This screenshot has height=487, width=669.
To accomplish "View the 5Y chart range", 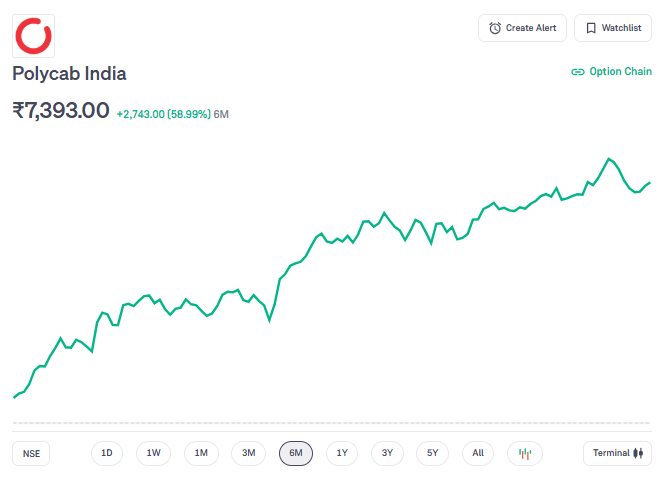I will (x=433, y=453).
